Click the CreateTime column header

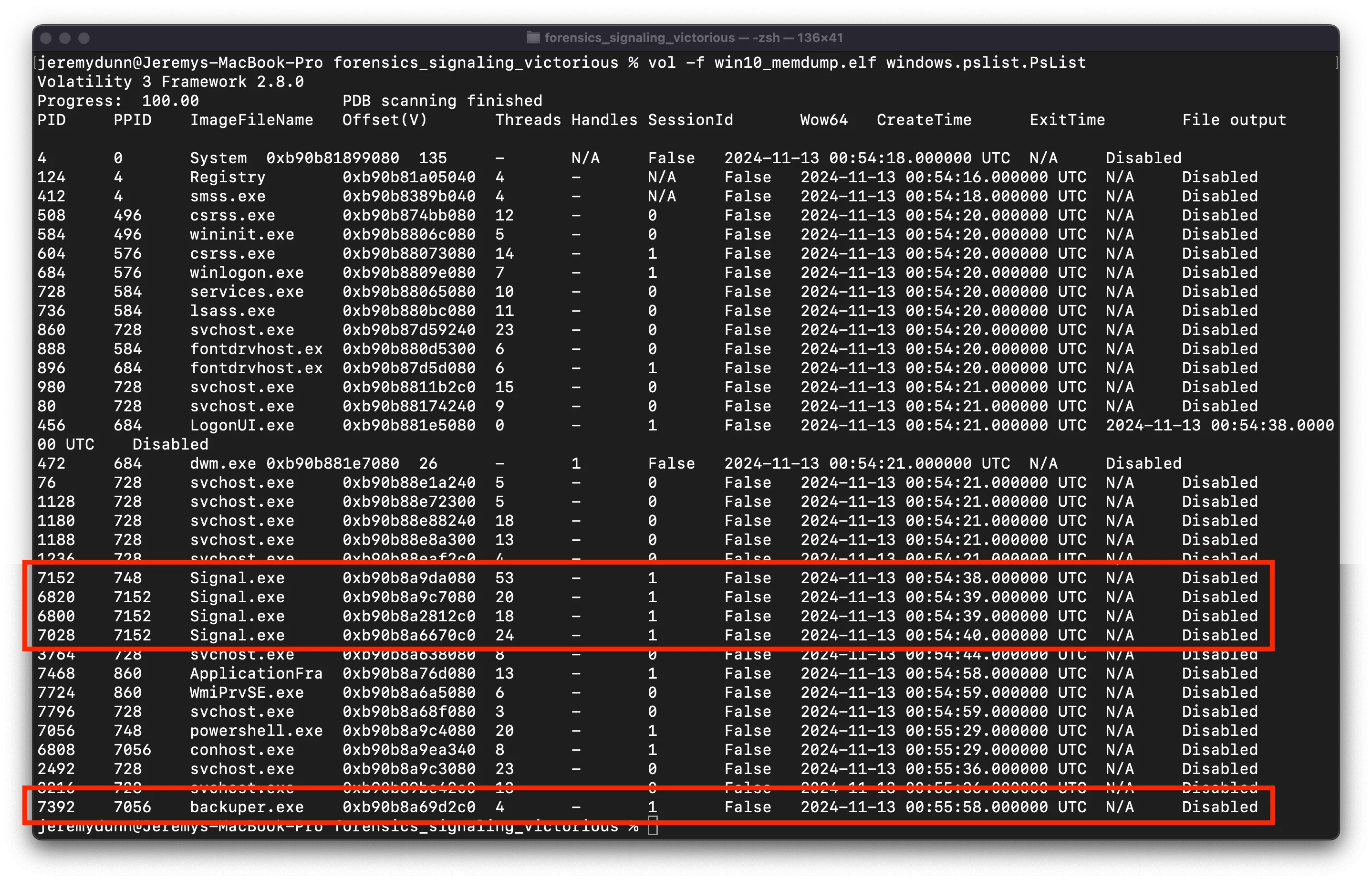point(924,120)
